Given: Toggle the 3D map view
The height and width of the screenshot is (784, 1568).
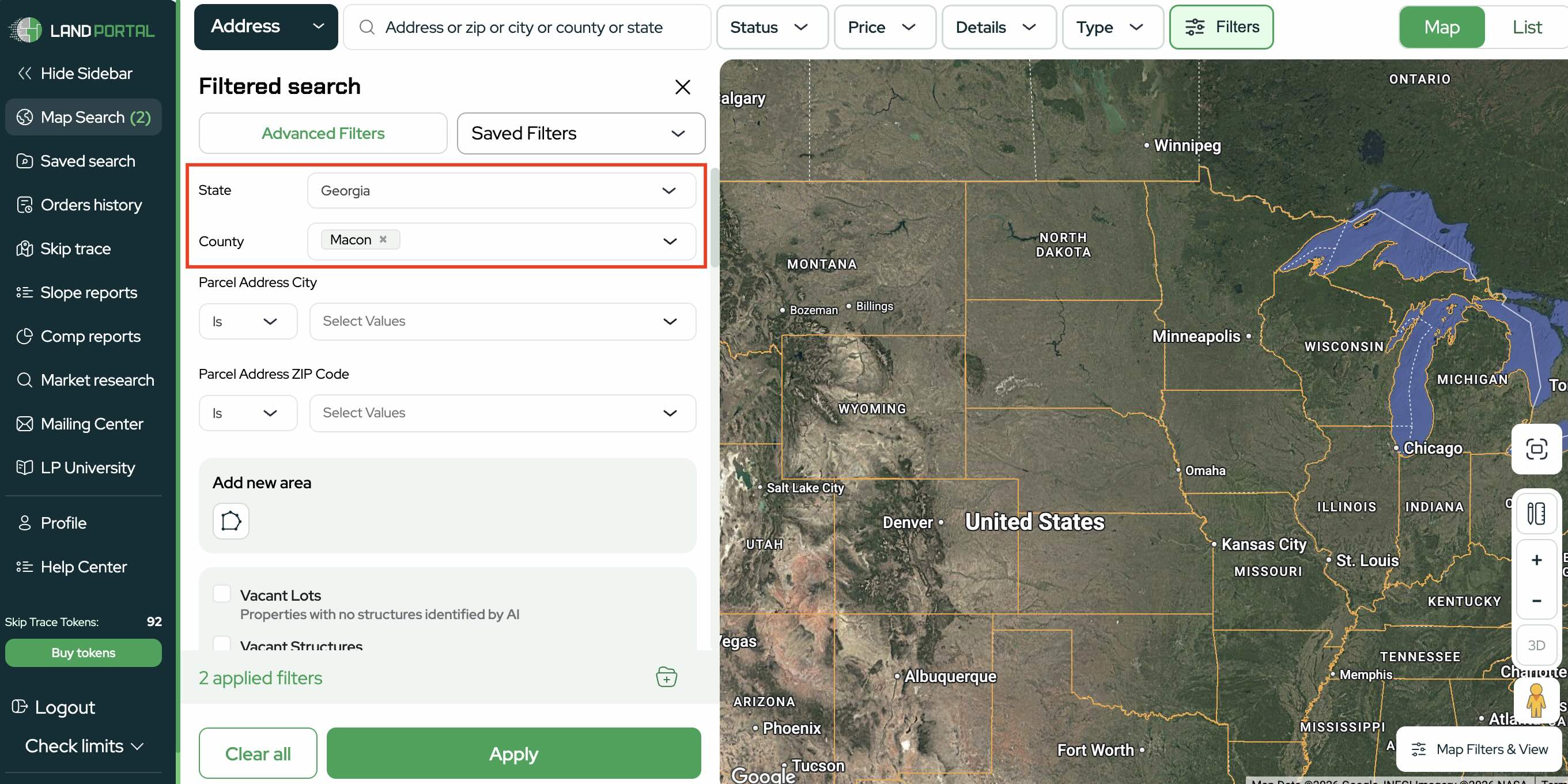Looking at the screenshot, I should 1536,645.
